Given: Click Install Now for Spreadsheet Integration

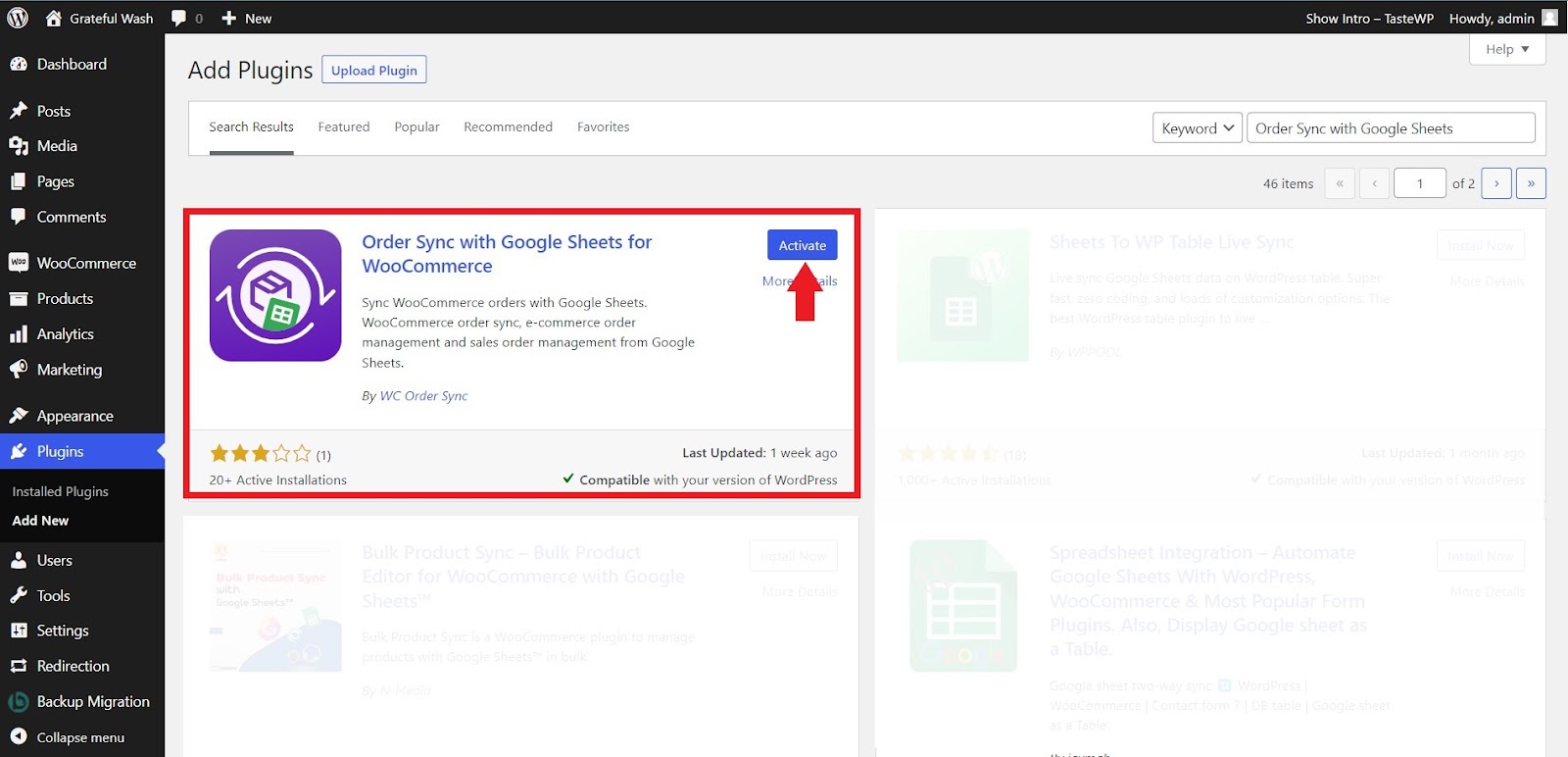Looking at the screenshot, I should click(1481, 556).
